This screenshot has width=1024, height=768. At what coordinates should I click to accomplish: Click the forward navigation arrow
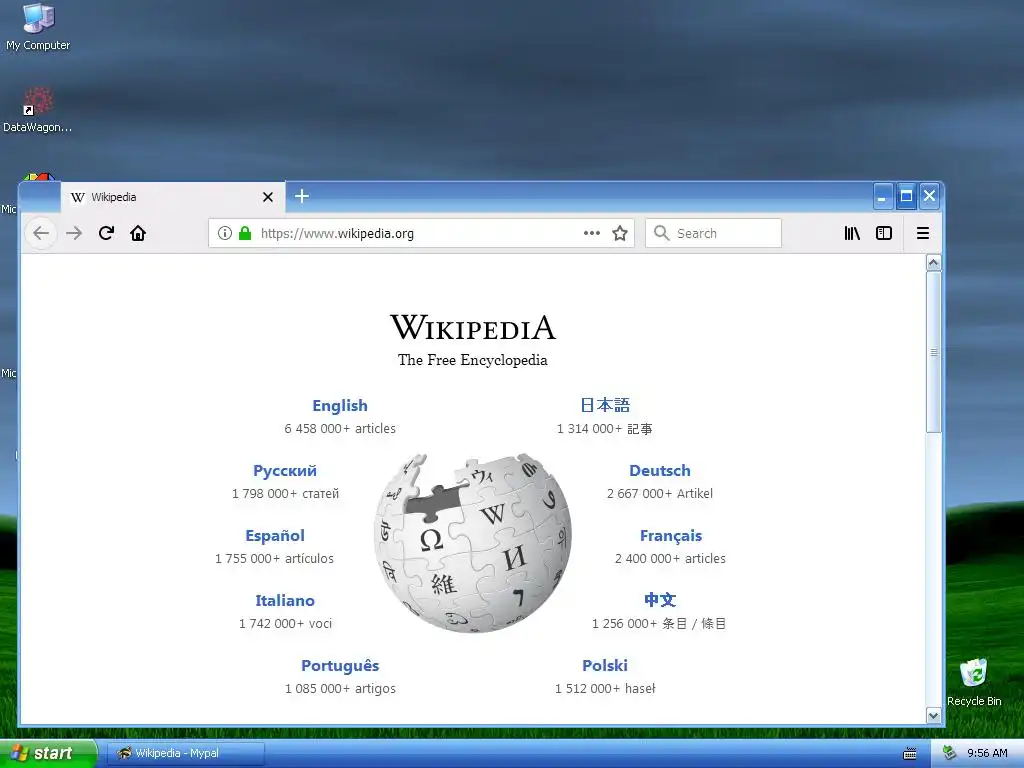74,233
